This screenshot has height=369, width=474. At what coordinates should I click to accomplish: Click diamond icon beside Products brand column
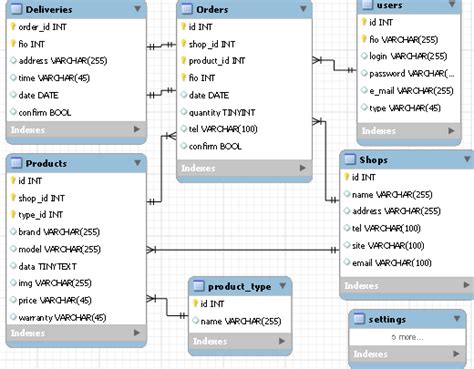point(13,231)
